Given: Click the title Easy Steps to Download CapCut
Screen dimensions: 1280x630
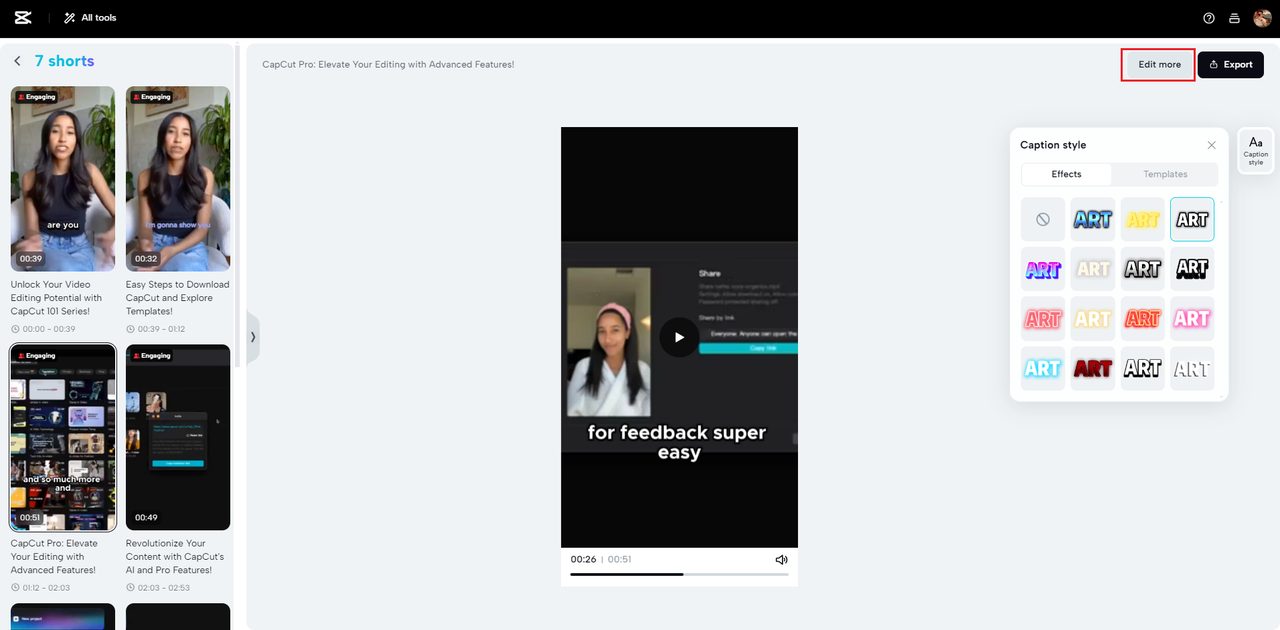Looking at the screenshot, I should pos(178,298).
